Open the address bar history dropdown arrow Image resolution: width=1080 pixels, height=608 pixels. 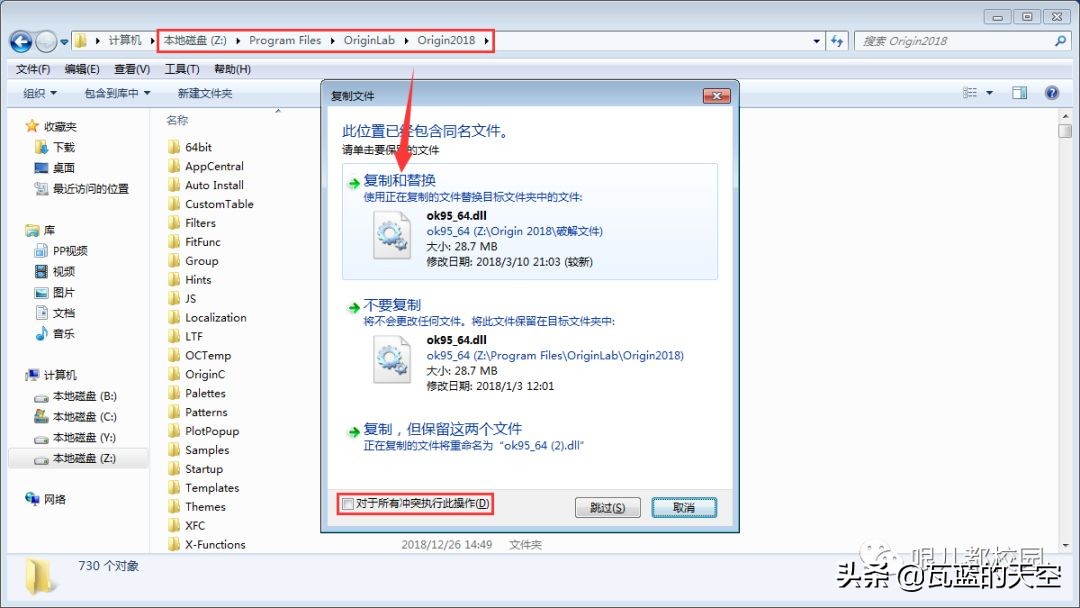point(816,41)
